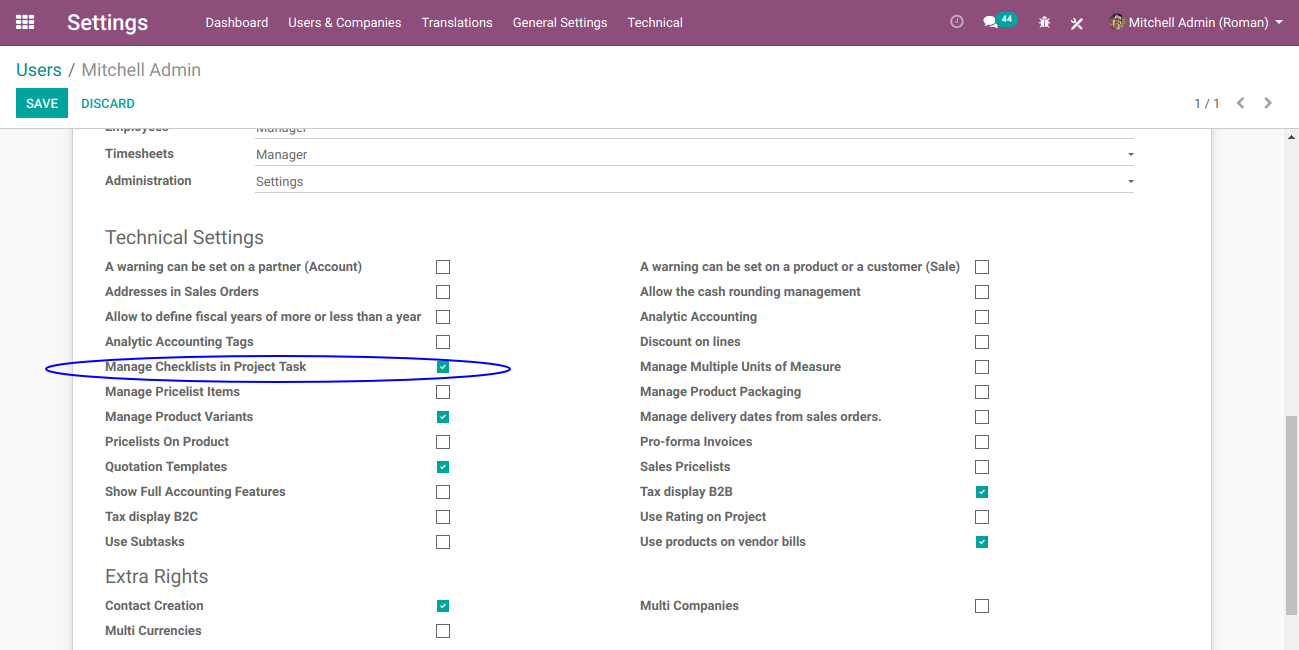Enable Pricelists On Product checkbox
The width and height of the screenshot is (1299, 650).
coord(443,442)
